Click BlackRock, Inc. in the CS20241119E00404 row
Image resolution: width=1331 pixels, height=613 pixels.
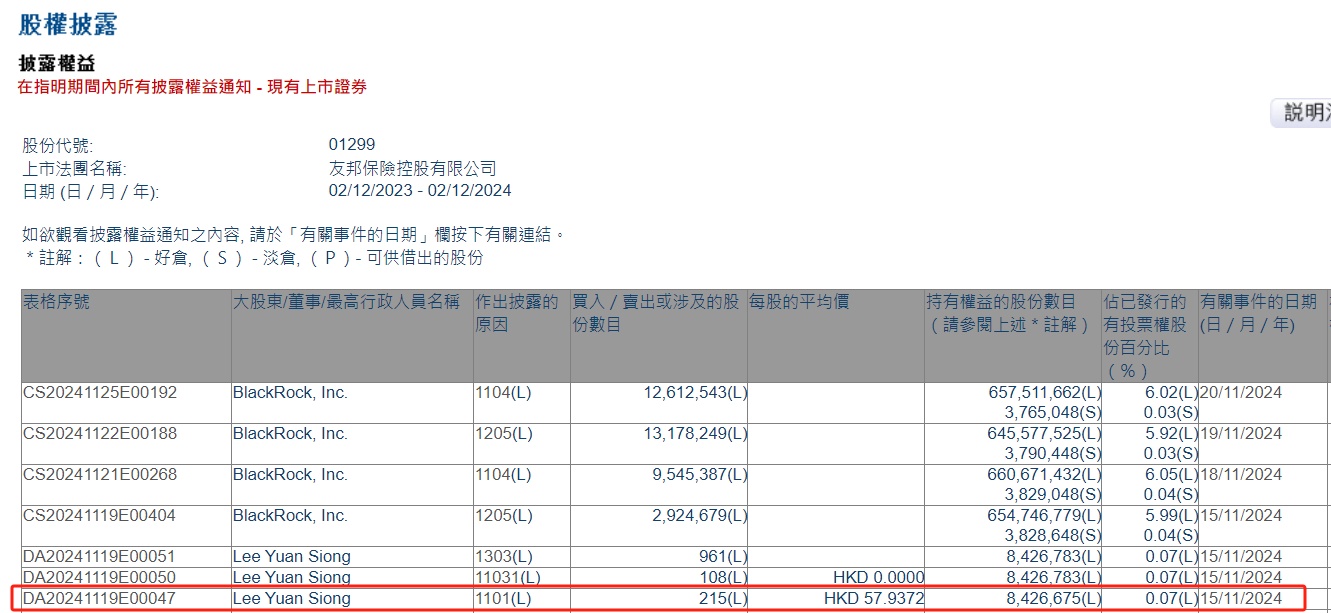click(x=290, y=516)
